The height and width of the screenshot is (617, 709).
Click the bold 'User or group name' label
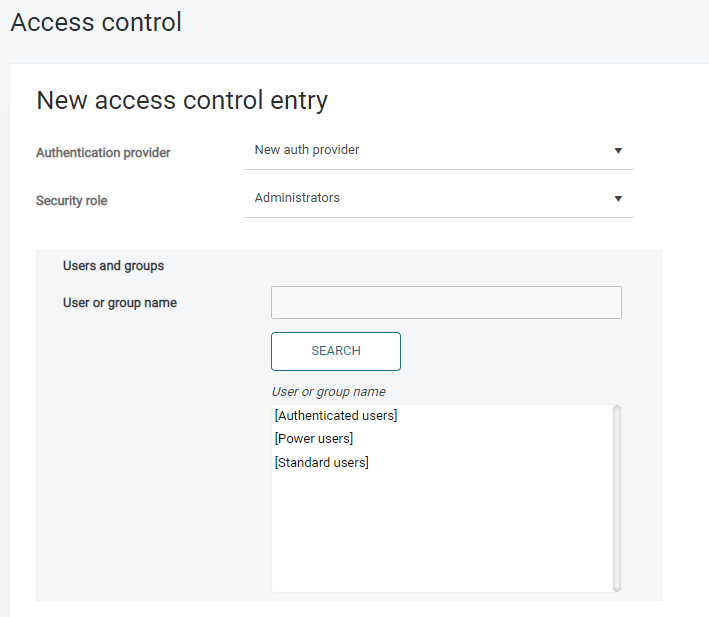pos(120,303)
